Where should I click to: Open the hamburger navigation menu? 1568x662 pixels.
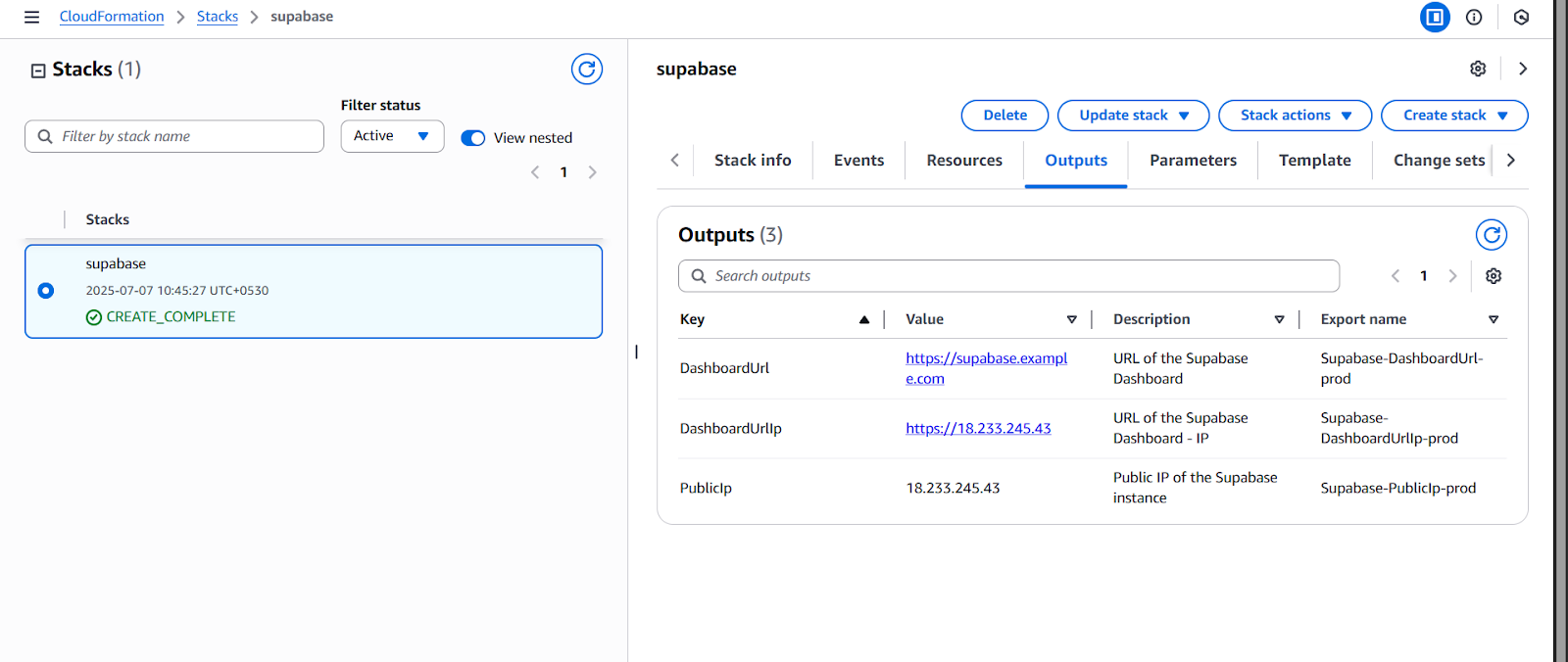click(31, 17)
